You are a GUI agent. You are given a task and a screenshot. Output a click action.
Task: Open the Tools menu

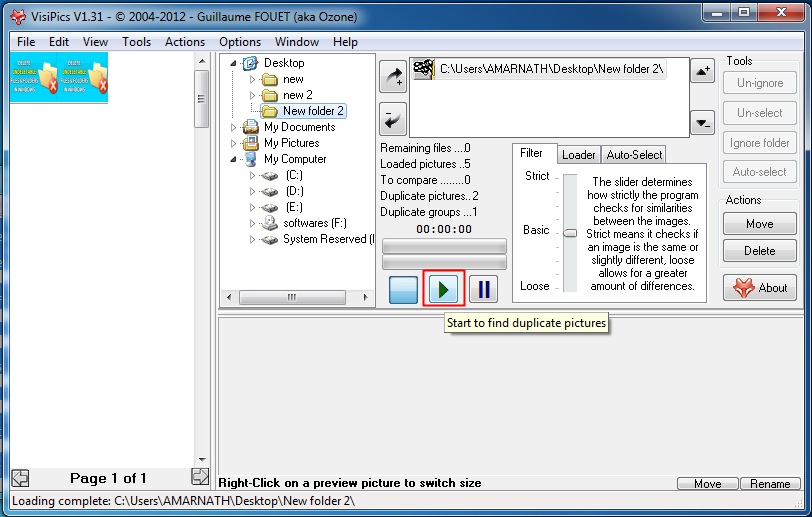pos(136,42)
